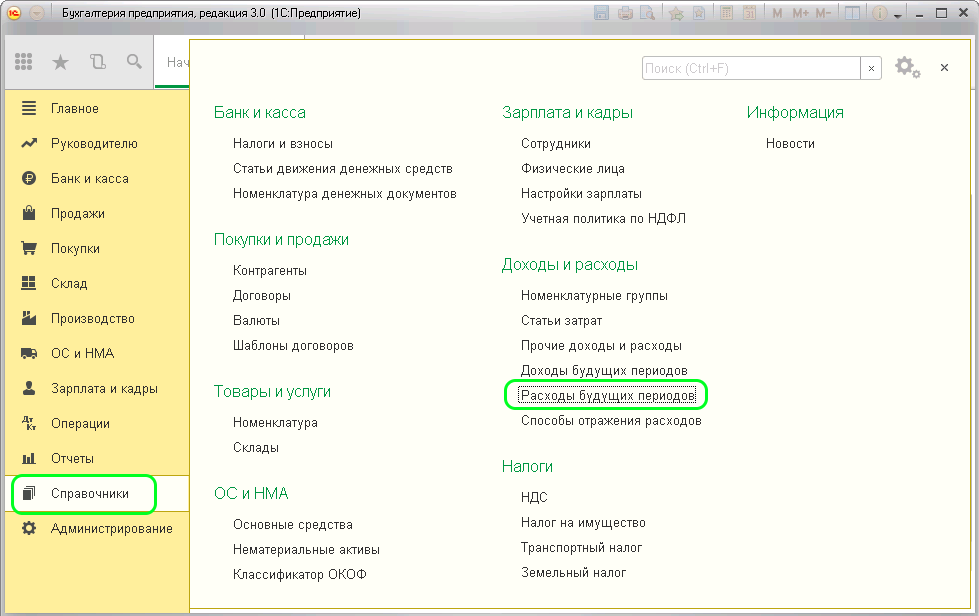Open Расходы будущих периодов

point(607,396)
